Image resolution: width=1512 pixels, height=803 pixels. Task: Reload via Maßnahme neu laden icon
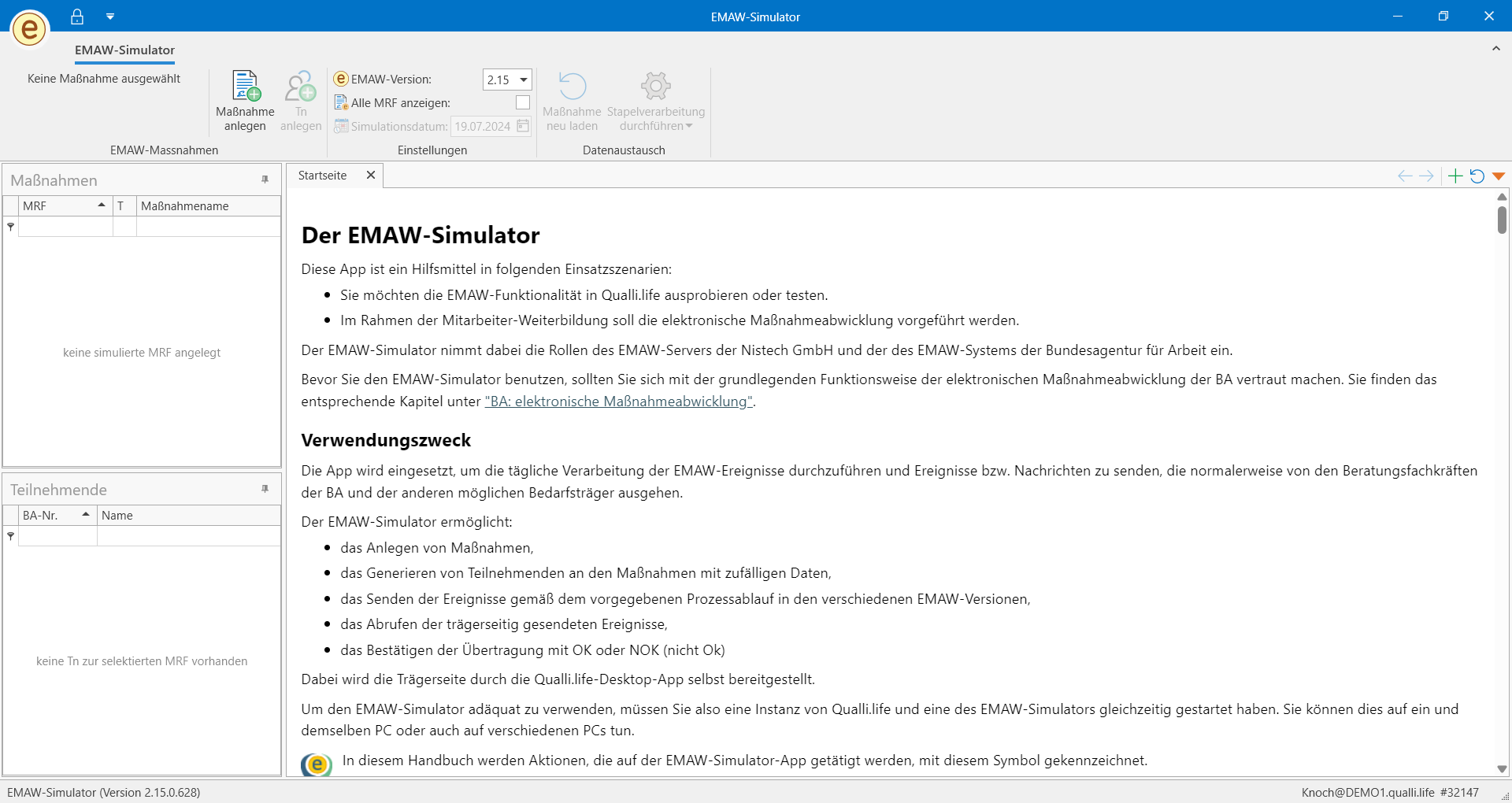click(x=573, y=86)
